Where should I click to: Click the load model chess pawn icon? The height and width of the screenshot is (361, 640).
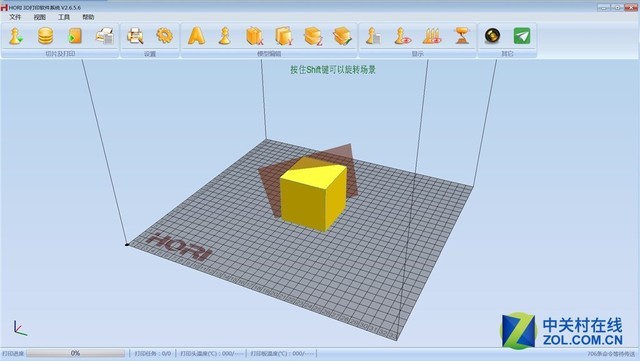click(x=16, y=36)
